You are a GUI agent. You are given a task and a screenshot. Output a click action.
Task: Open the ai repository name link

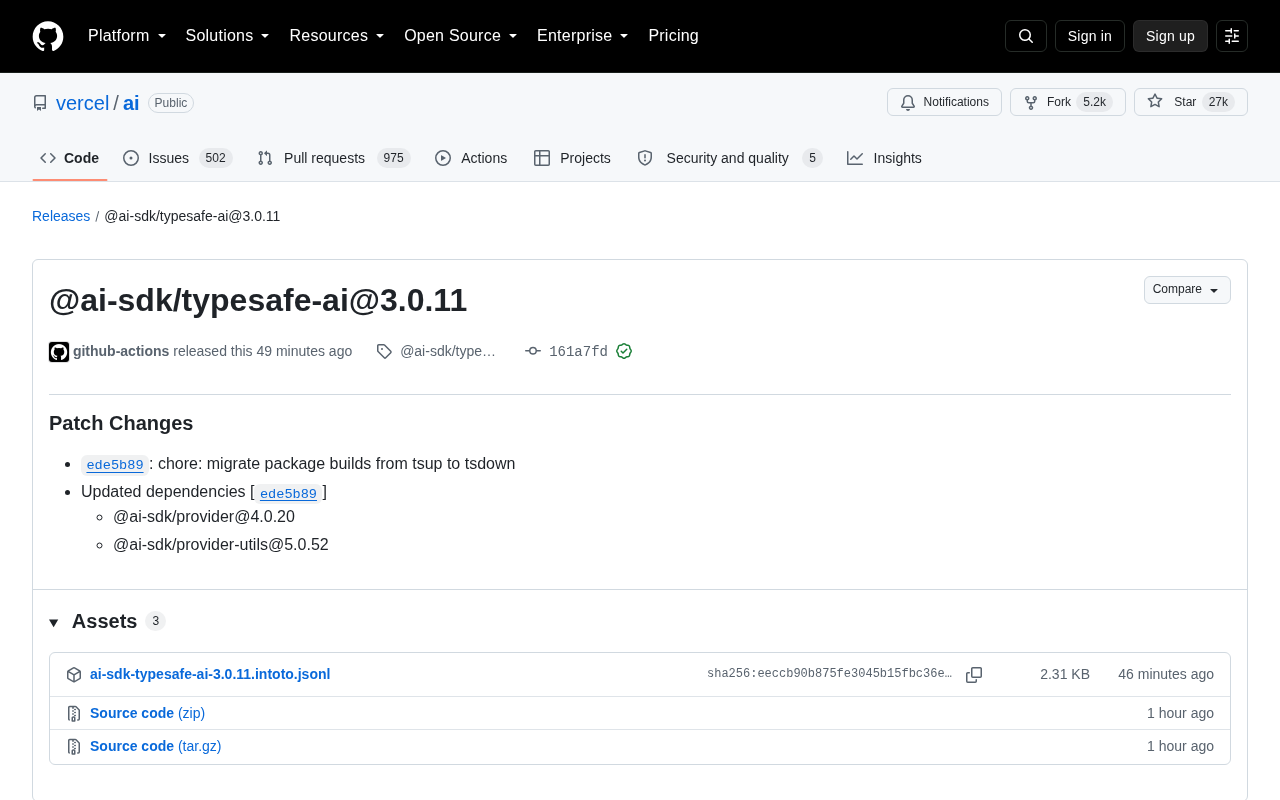(131, 103)
